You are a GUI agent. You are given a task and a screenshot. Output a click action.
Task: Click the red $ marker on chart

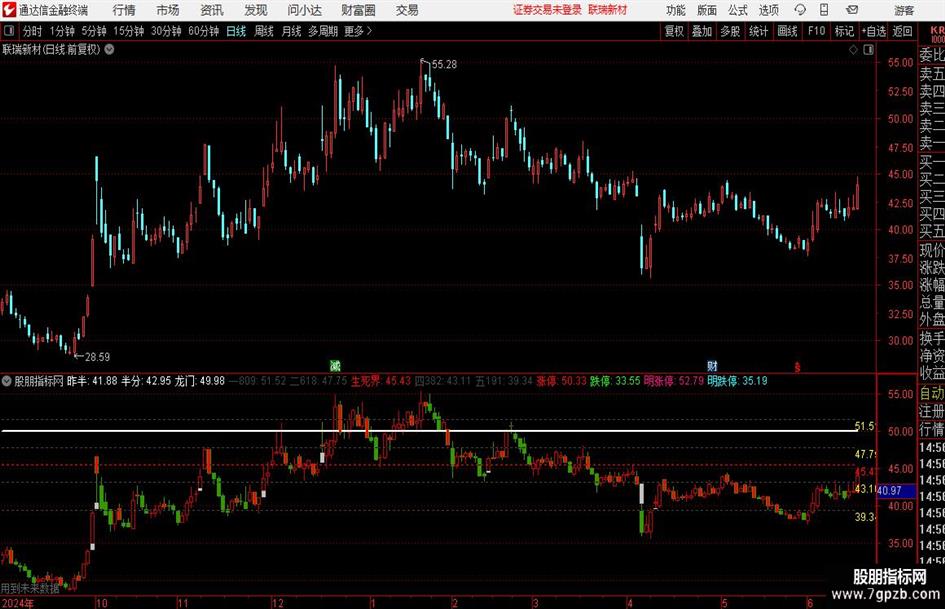coord(797,367)
